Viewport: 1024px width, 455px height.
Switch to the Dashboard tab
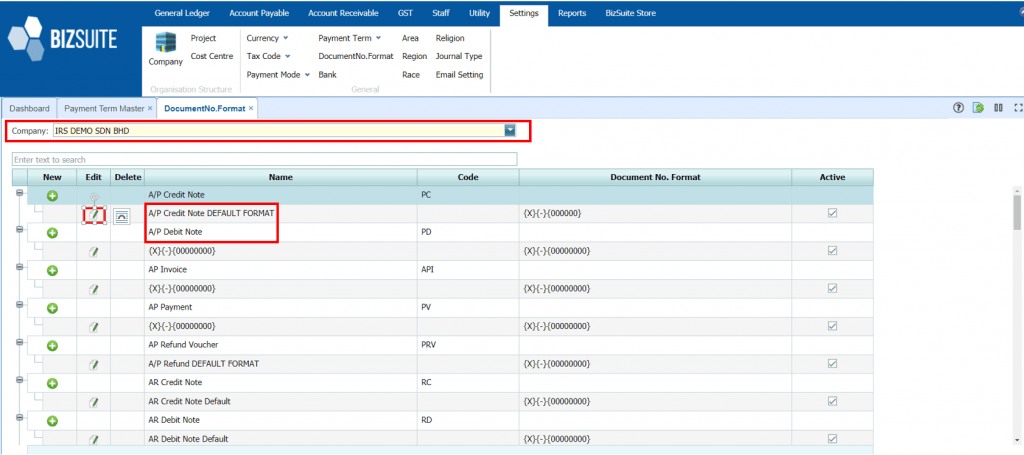(x=29, y=108)
